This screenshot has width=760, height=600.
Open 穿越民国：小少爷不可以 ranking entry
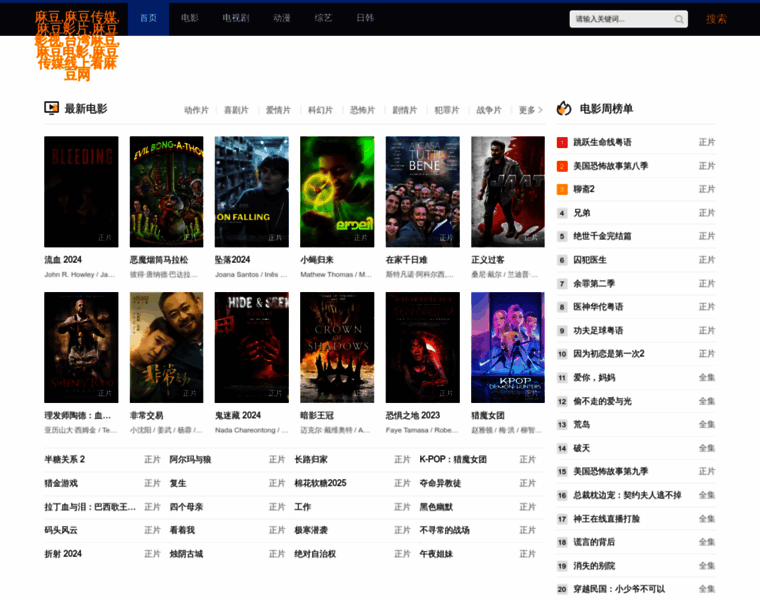click(619, 589)
